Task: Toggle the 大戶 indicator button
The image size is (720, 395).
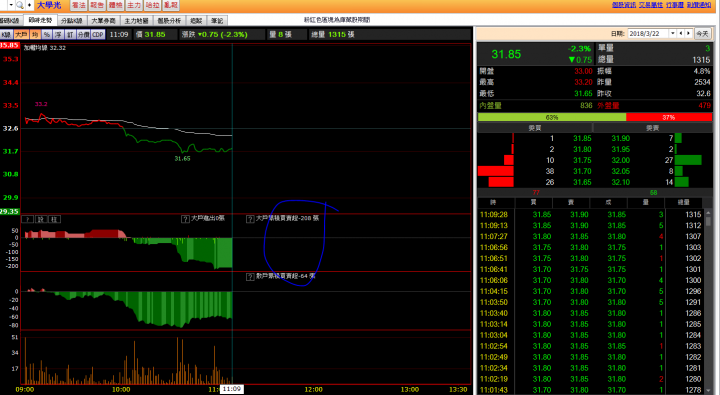Action: (21, 34)
